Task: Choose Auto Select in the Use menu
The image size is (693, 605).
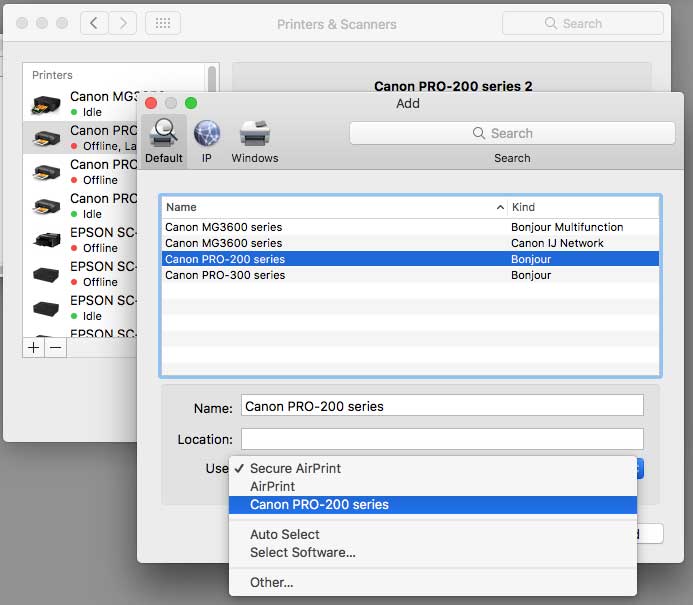Action: 433,534
